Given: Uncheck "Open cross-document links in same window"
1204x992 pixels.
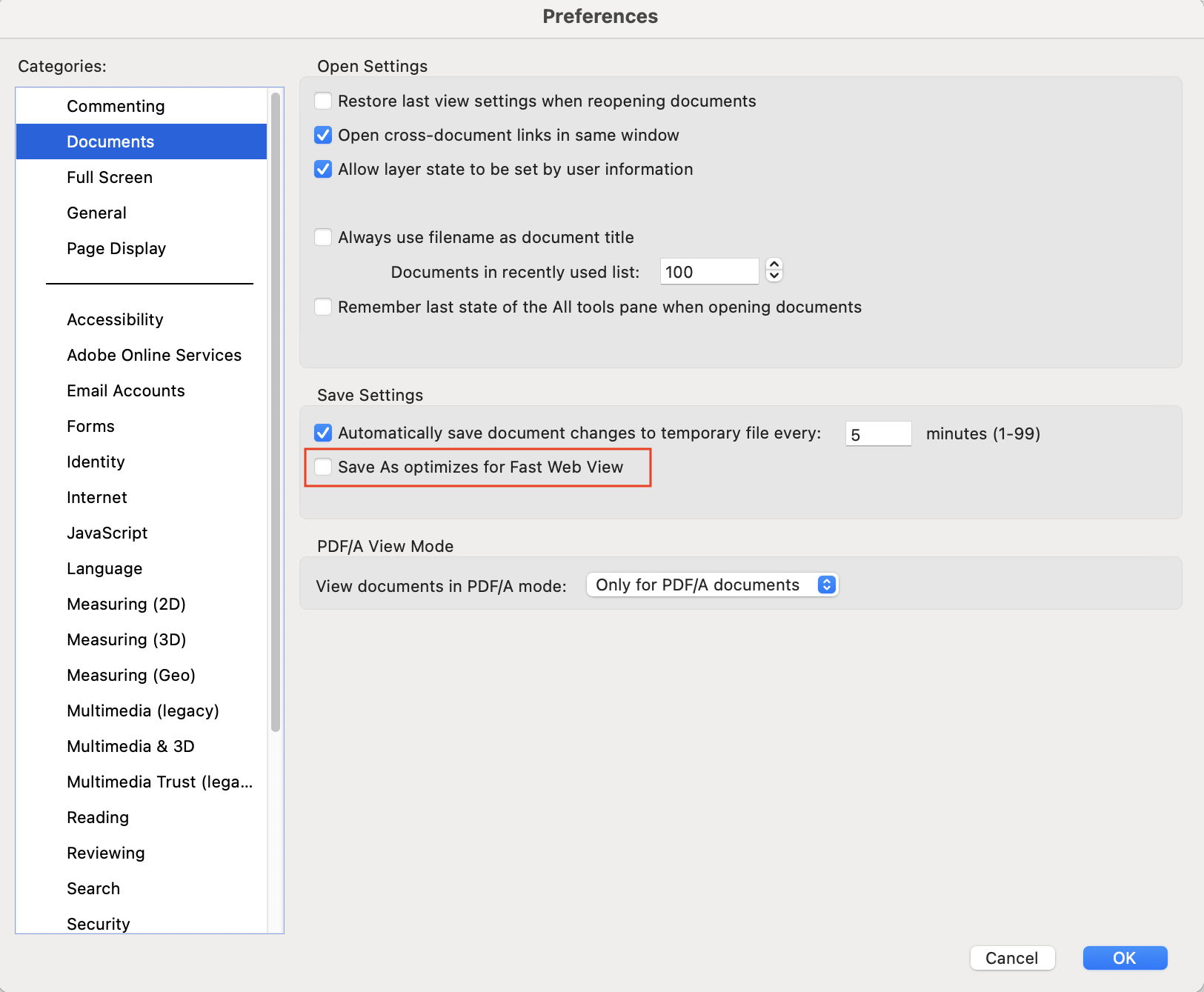Looking at the screenshot, I should tap(323, 135).
